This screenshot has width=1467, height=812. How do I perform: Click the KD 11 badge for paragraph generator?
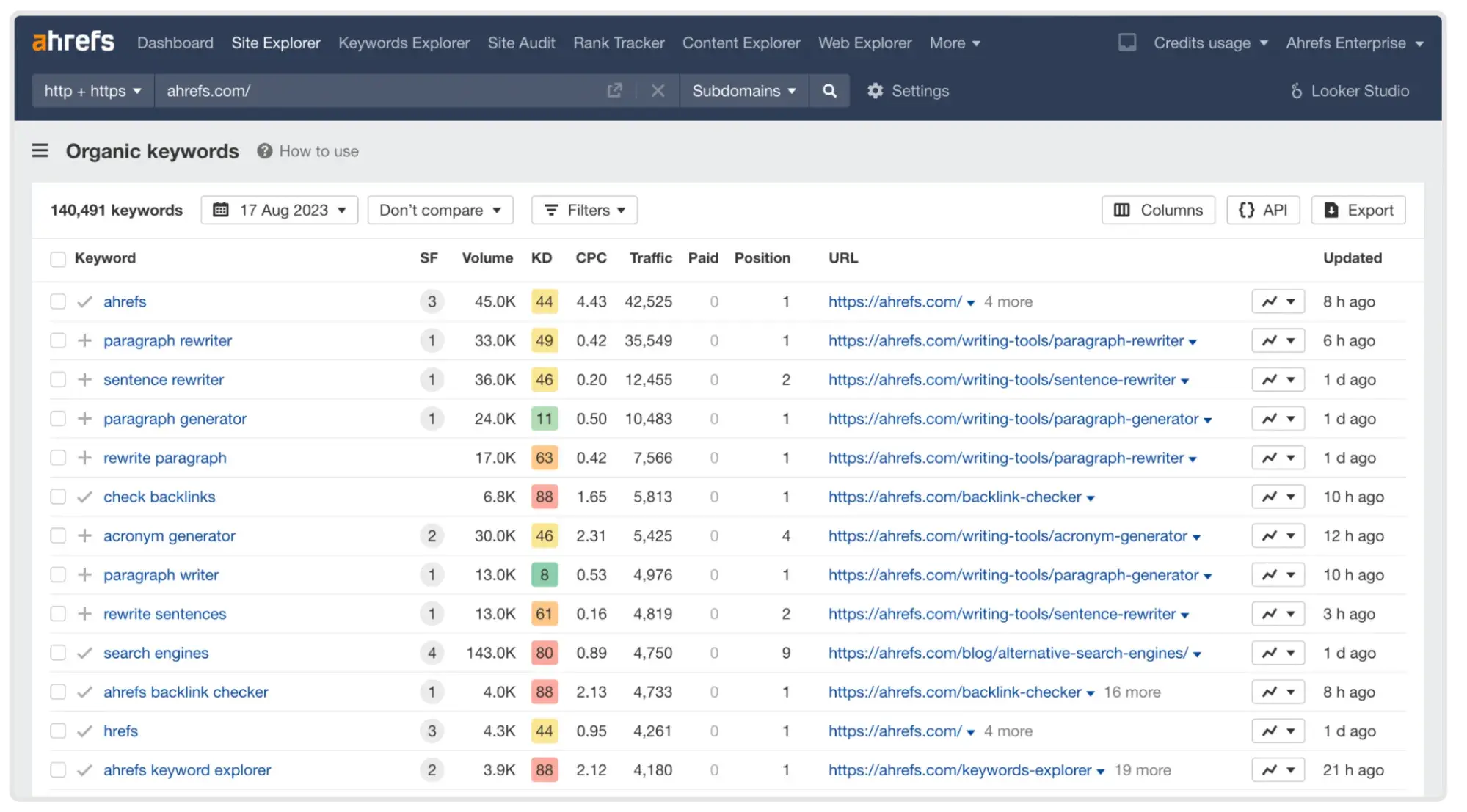(544, 418)
